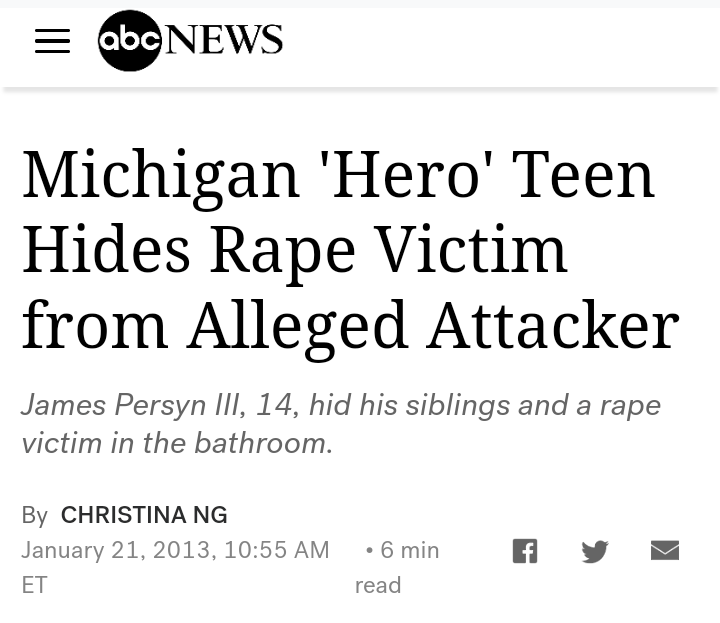Share the article on Twitter
Viewport: 720px width, 623px height.
[x=595, y=551]
